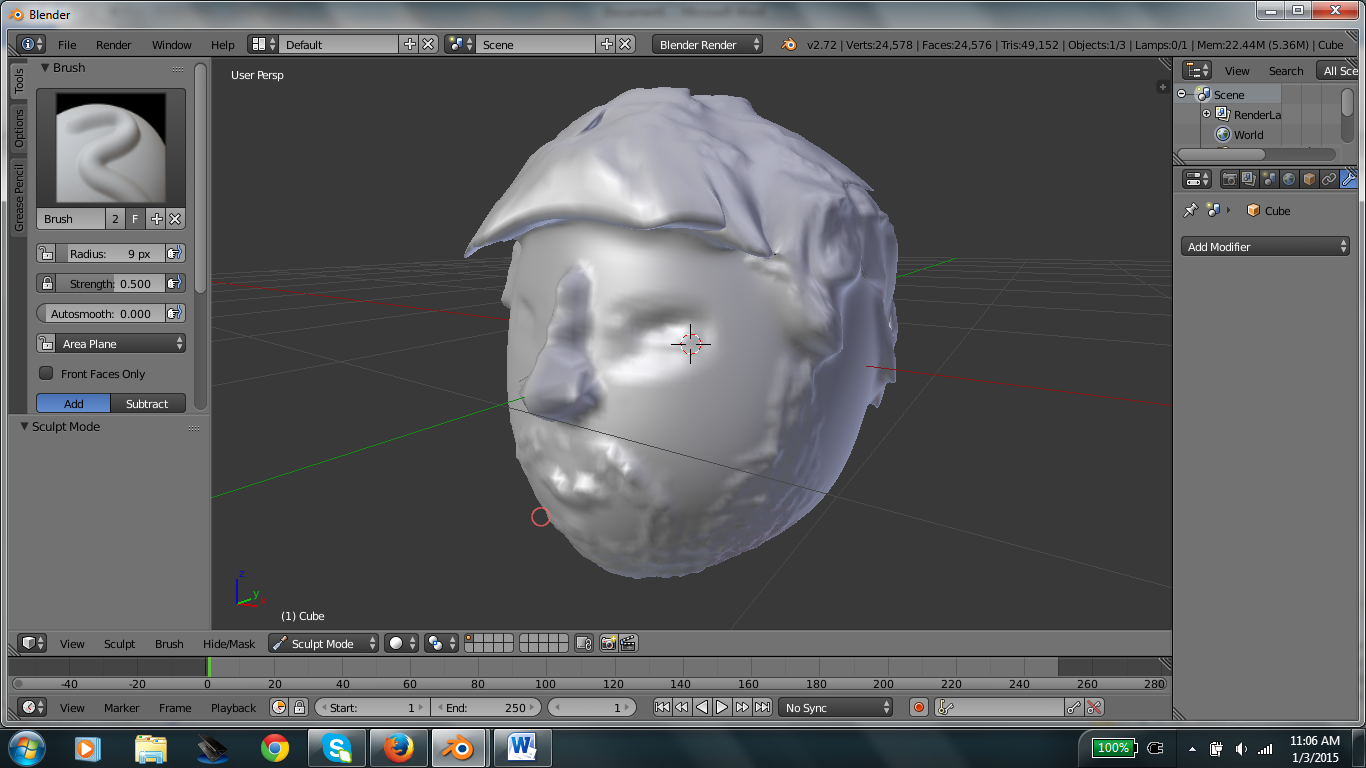
Task: Enable Front Faces Only checkbox
Action: (46, 373)
